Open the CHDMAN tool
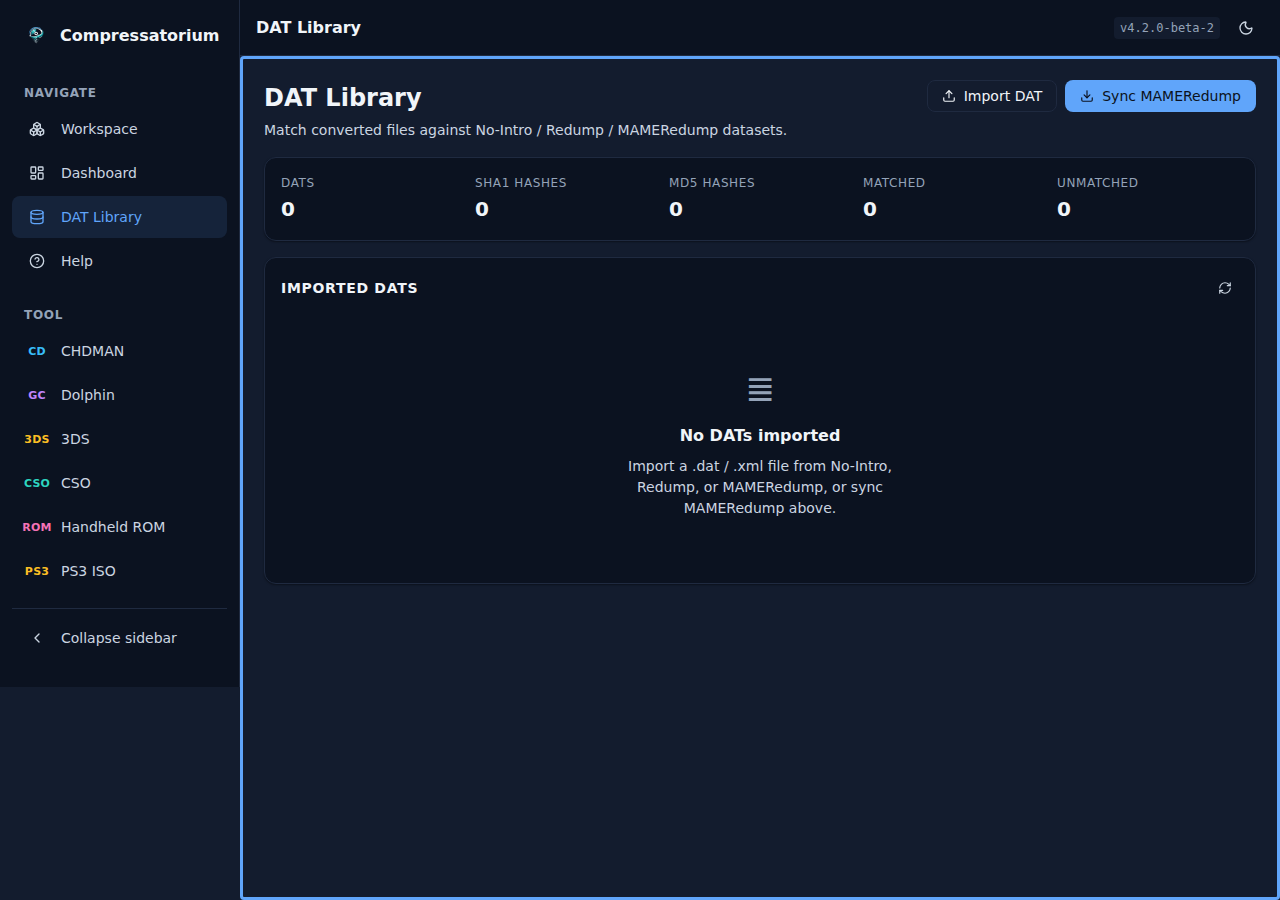Screen dimensions: 1280x900 119,351
